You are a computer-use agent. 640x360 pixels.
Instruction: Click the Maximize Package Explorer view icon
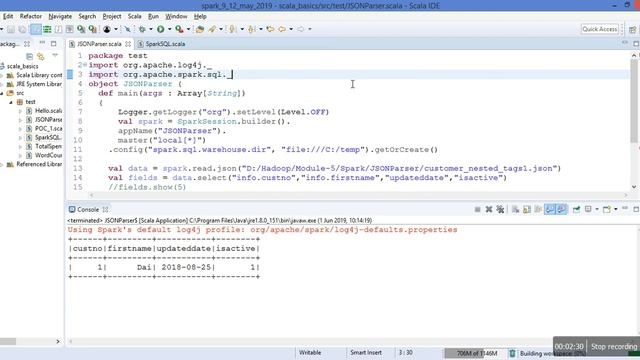[53, 43]
